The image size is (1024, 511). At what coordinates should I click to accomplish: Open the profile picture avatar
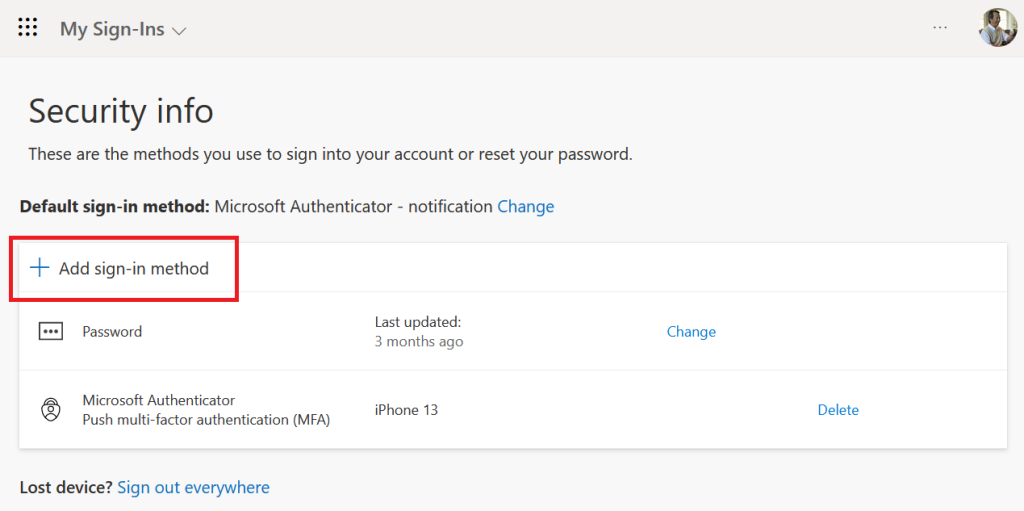[997, 28]
